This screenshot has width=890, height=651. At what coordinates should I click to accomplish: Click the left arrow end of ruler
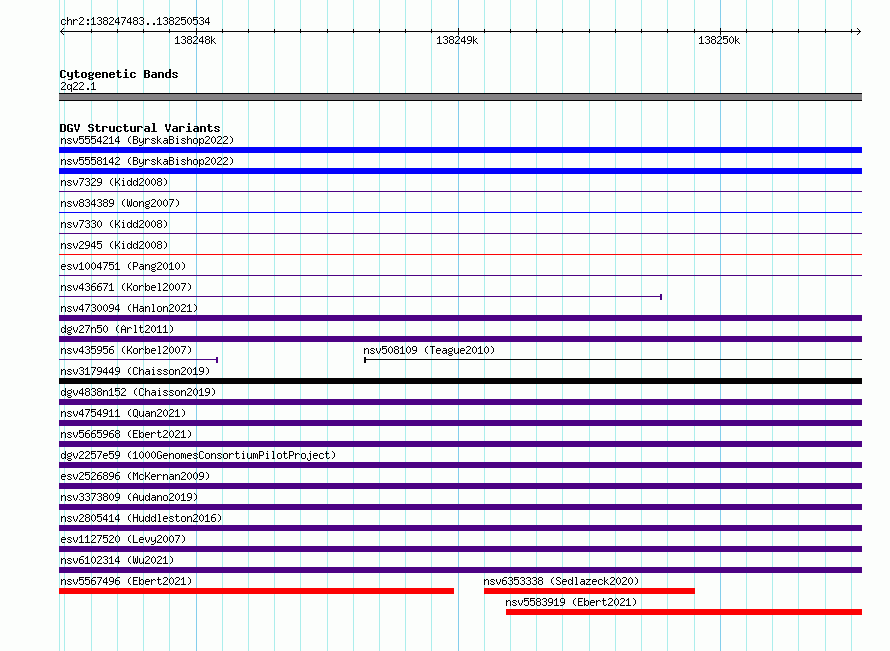click(62, 32)
